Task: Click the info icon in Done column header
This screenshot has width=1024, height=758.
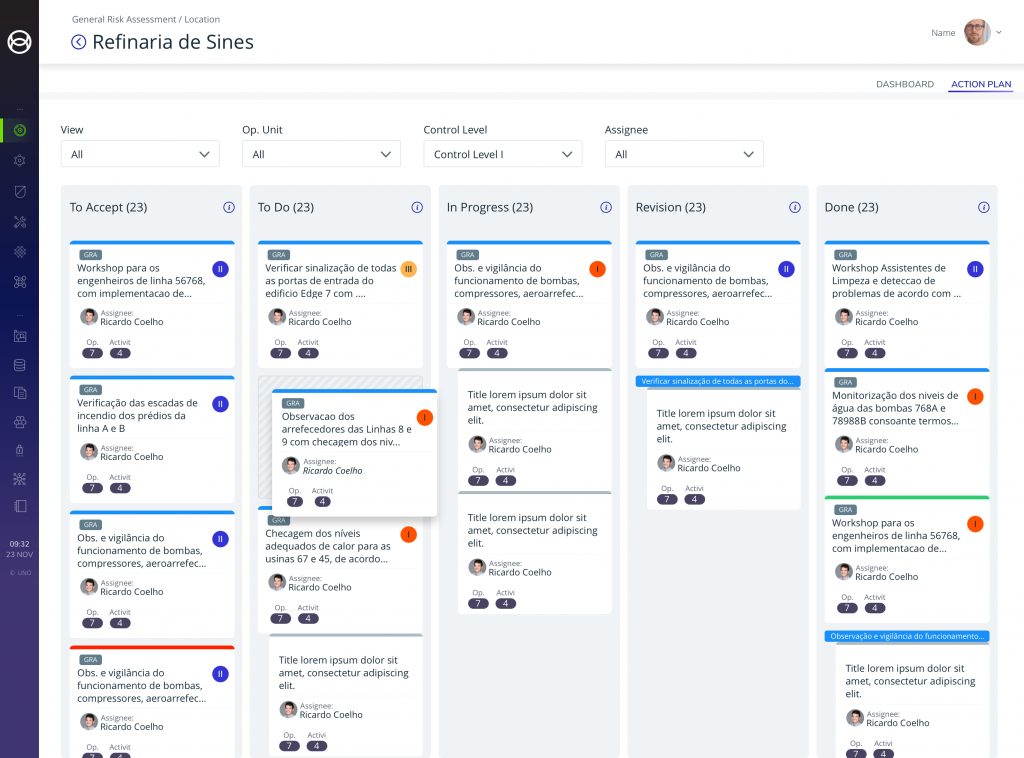Action: coord(983,207)
